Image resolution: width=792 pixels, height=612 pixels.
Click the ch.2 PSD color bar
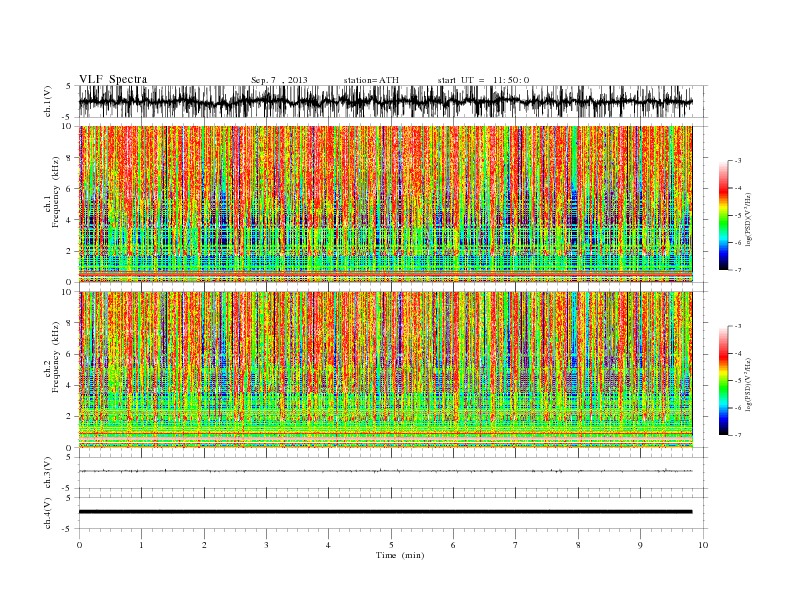pos(723,381)
